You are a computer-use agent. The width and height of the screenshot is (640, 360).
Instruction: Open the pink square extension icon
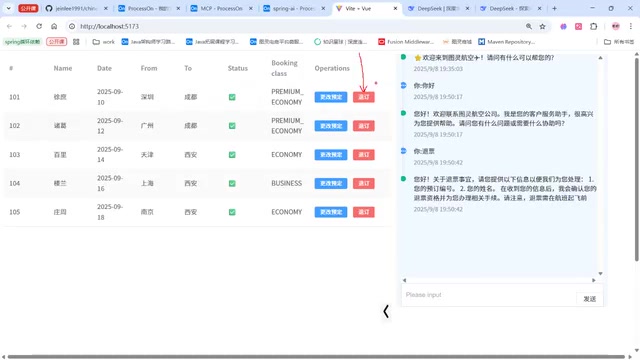[x=578, y=26]
